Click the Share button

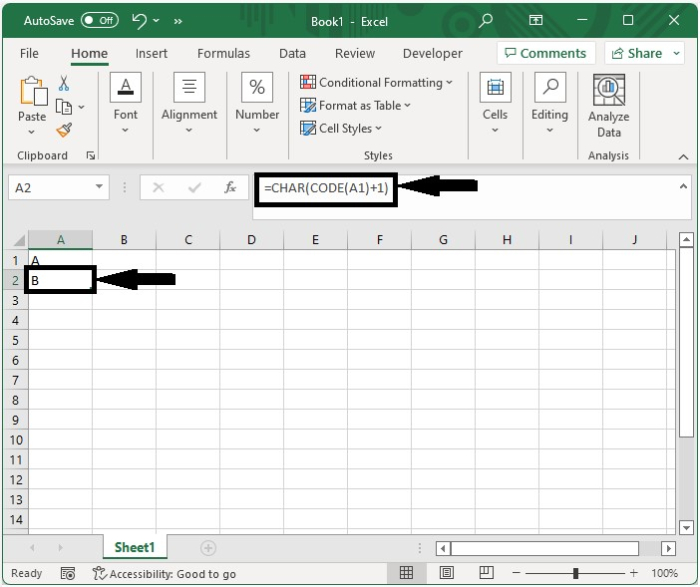[x=637, y=54]
